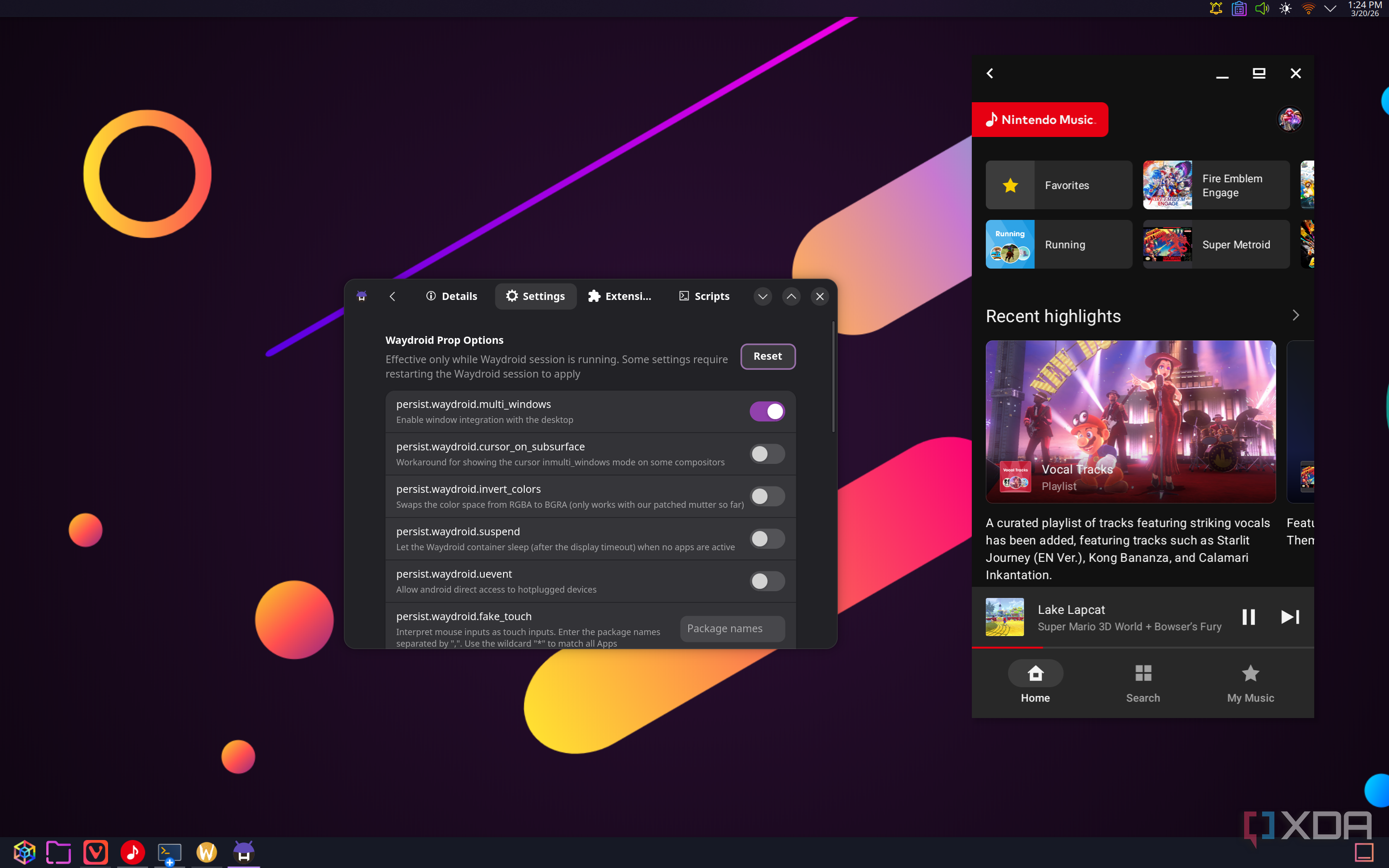Click the up chevron in helper titlebar
Viewport: 1389px width, 868px height.
[x=791, y=296]
